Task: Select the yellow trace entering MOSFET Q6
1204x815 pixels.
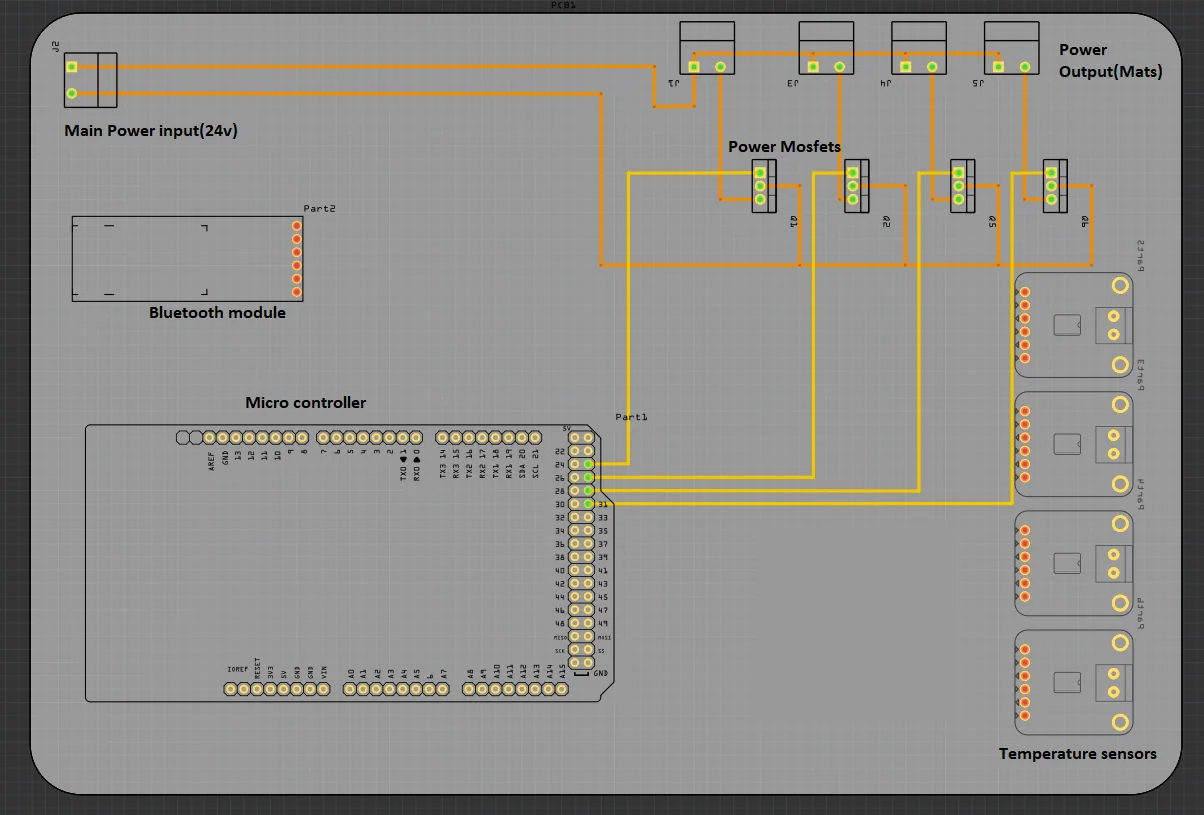Action: [1011, 340]
